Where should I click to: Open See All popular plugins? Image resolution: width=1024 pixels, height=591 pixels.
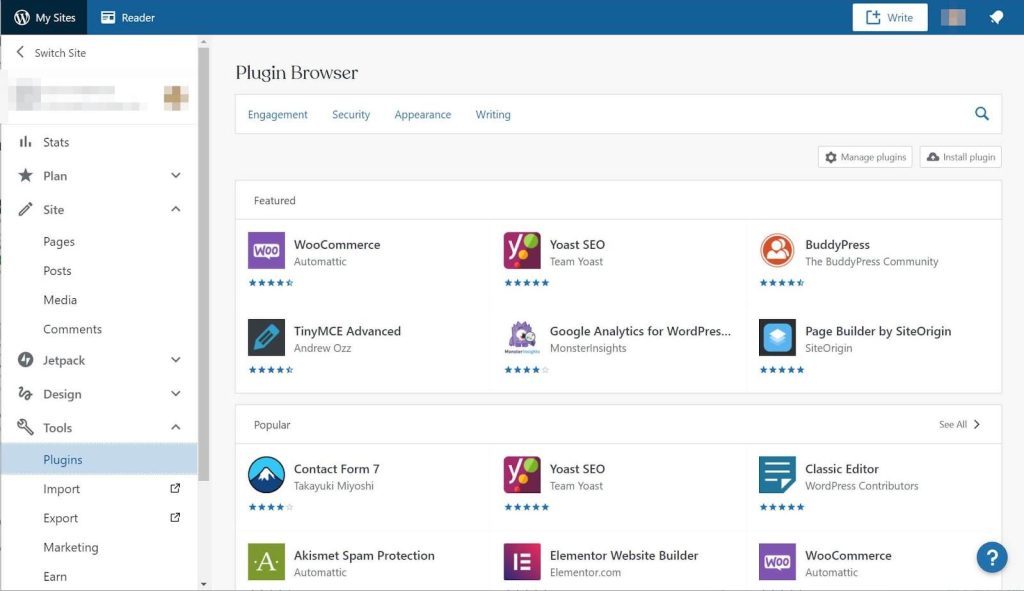click(958, 424)
